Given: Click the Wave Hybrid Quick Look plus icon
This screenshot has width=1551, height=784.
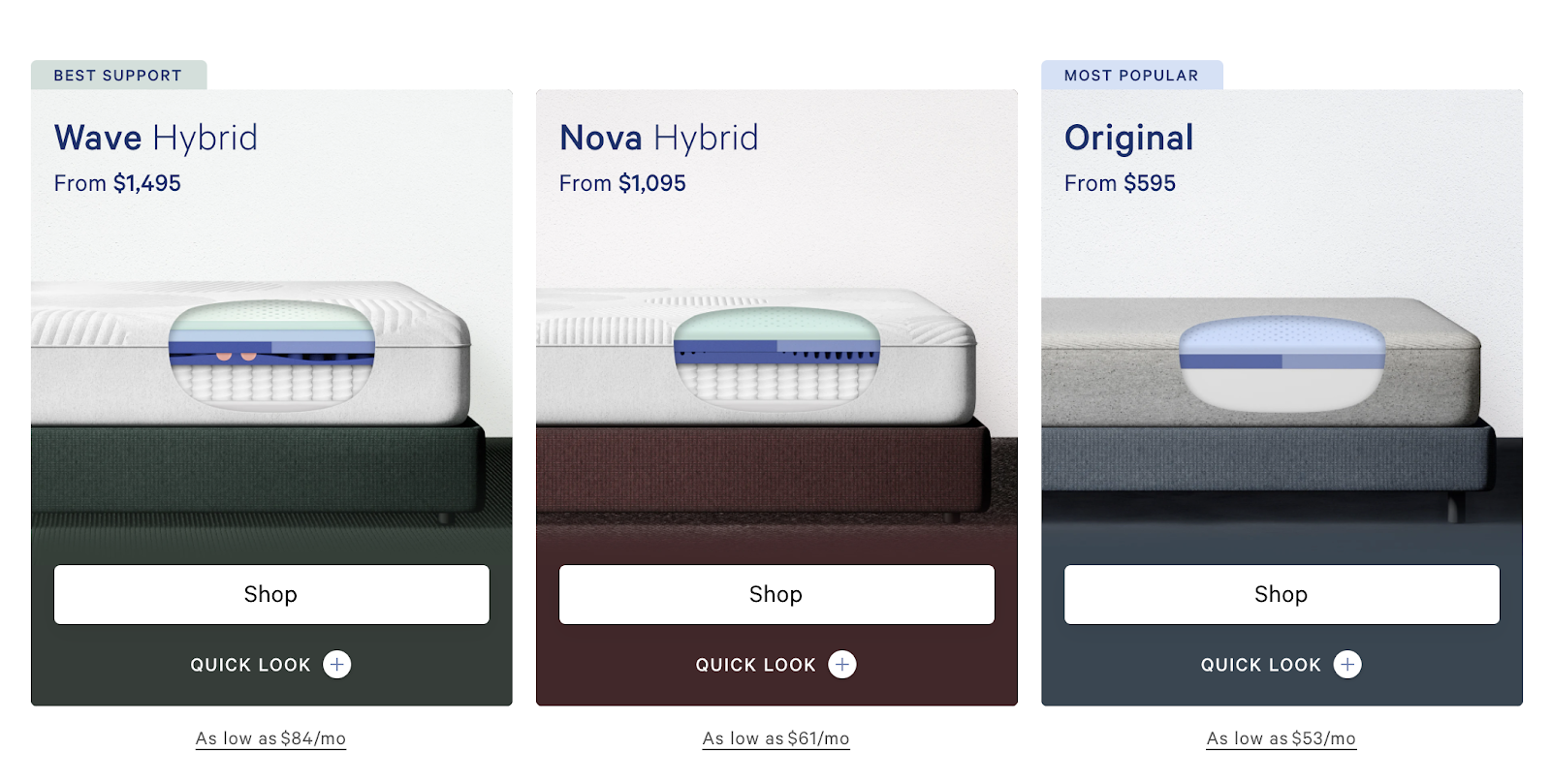Looking at the screenshot, I should pyautogui.click(x=337, y=665).
